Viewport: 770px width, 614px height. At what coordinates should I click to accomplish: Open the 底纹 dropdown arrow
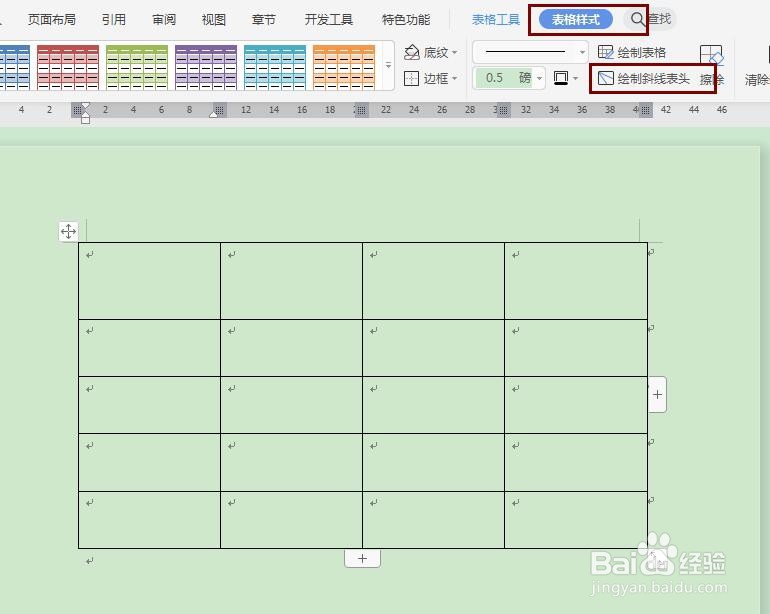click(x=454, y=52)
